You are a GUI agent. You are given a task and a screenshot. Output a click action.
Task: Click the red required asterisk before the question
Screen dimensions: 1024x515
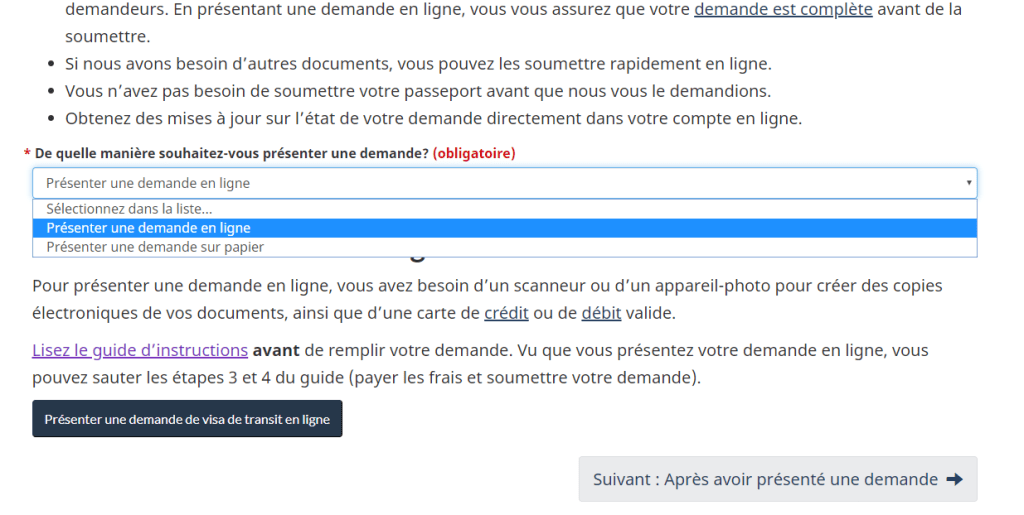tap(27, 154)
